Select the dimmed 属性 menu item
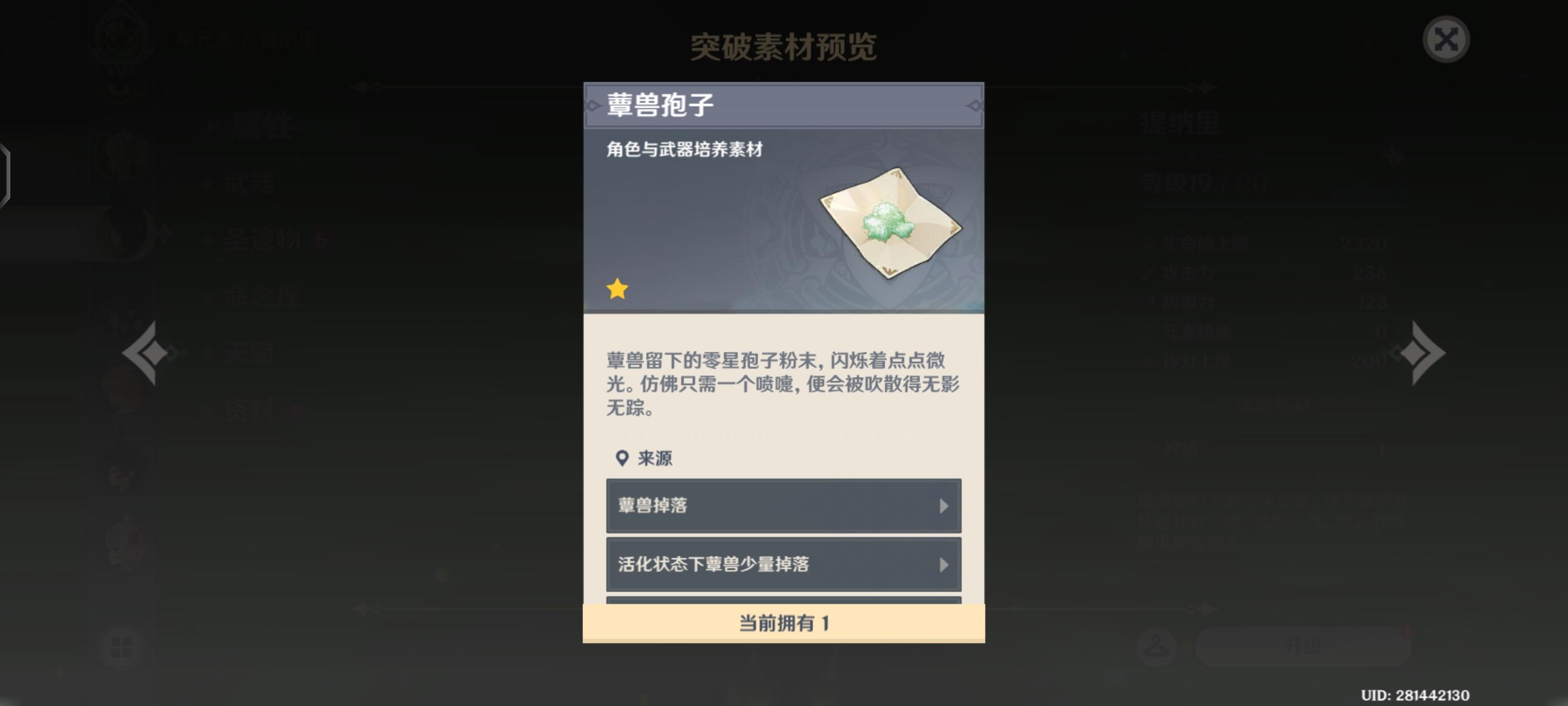This screenshot has height=706, width=1568. pos(260,127)
